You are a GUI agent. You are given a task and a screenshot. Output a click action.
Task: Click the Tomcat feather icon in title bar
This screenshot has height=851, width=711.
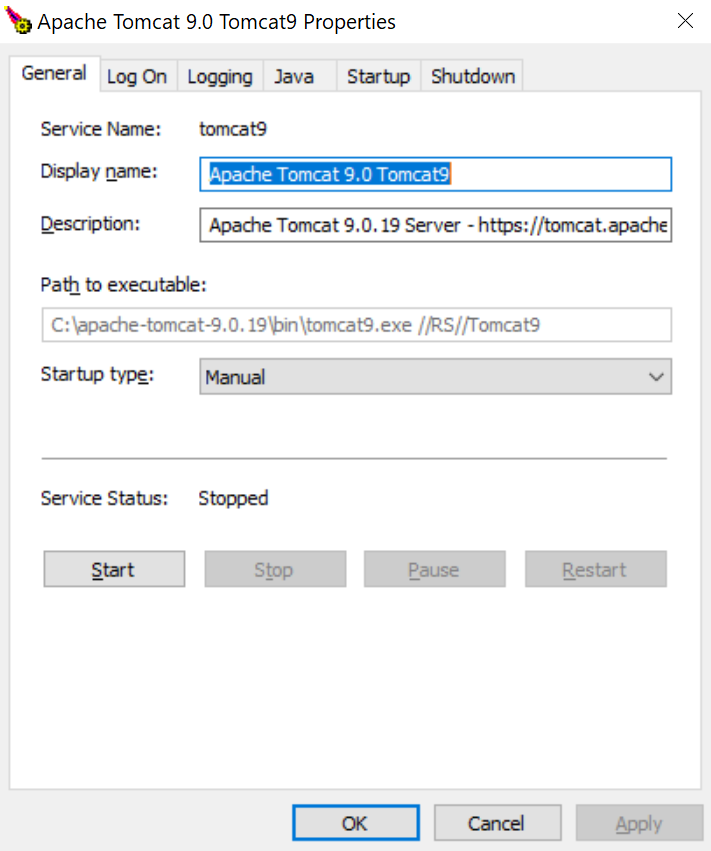tap(18, 21)
